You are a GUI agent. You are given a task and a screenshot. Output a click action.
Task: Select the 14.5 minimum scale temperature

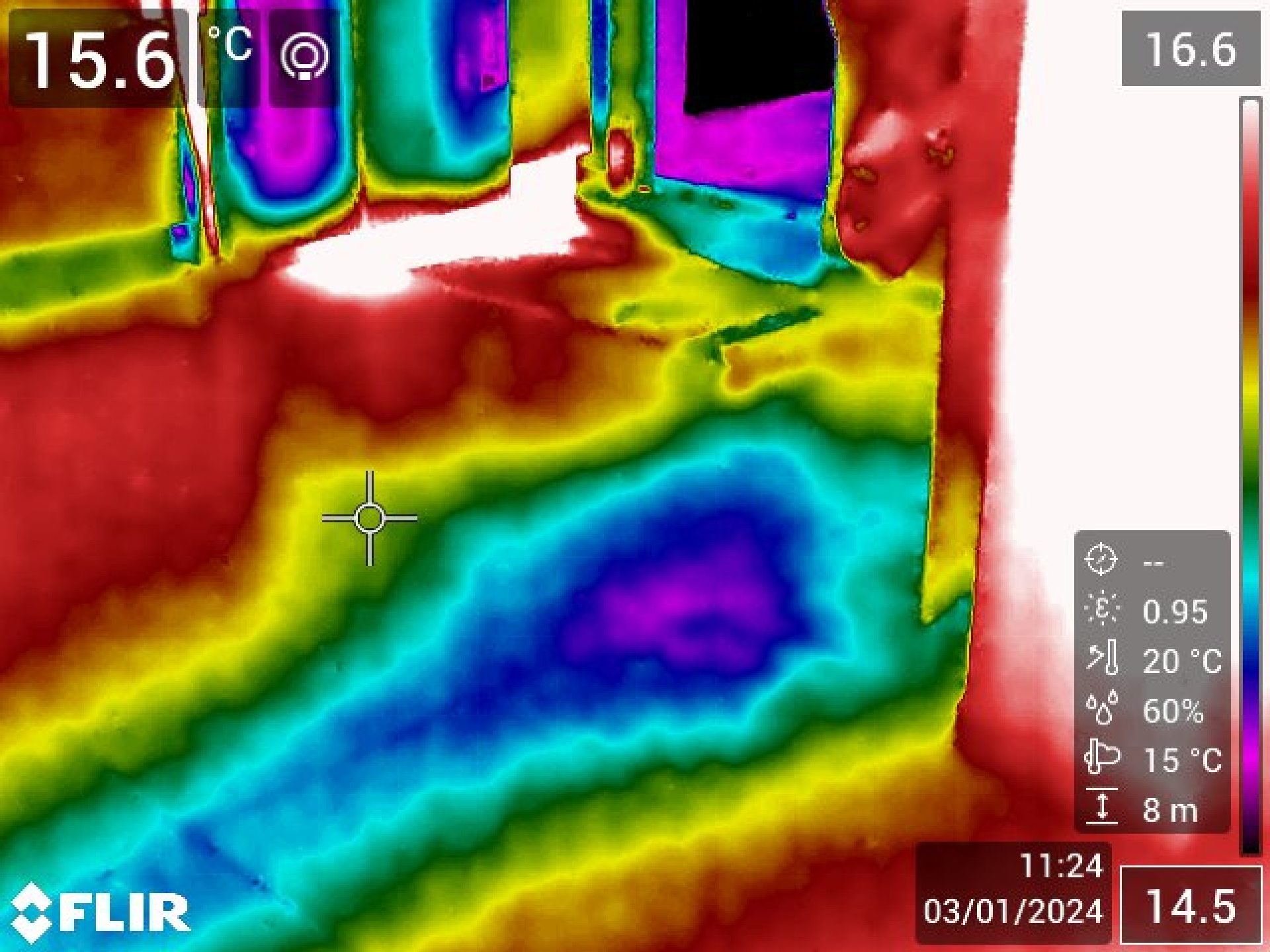[1190, 906]
